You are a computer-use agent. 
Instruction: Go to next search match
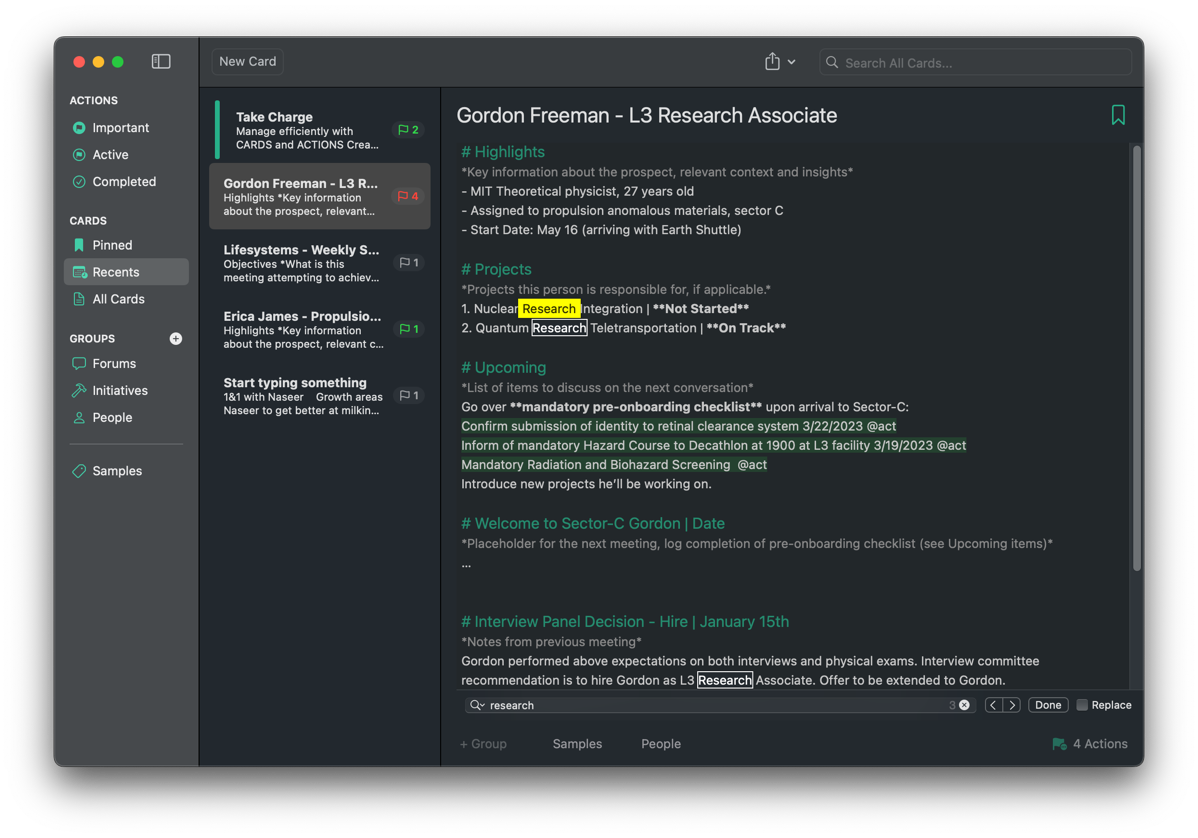(1012, 705)
